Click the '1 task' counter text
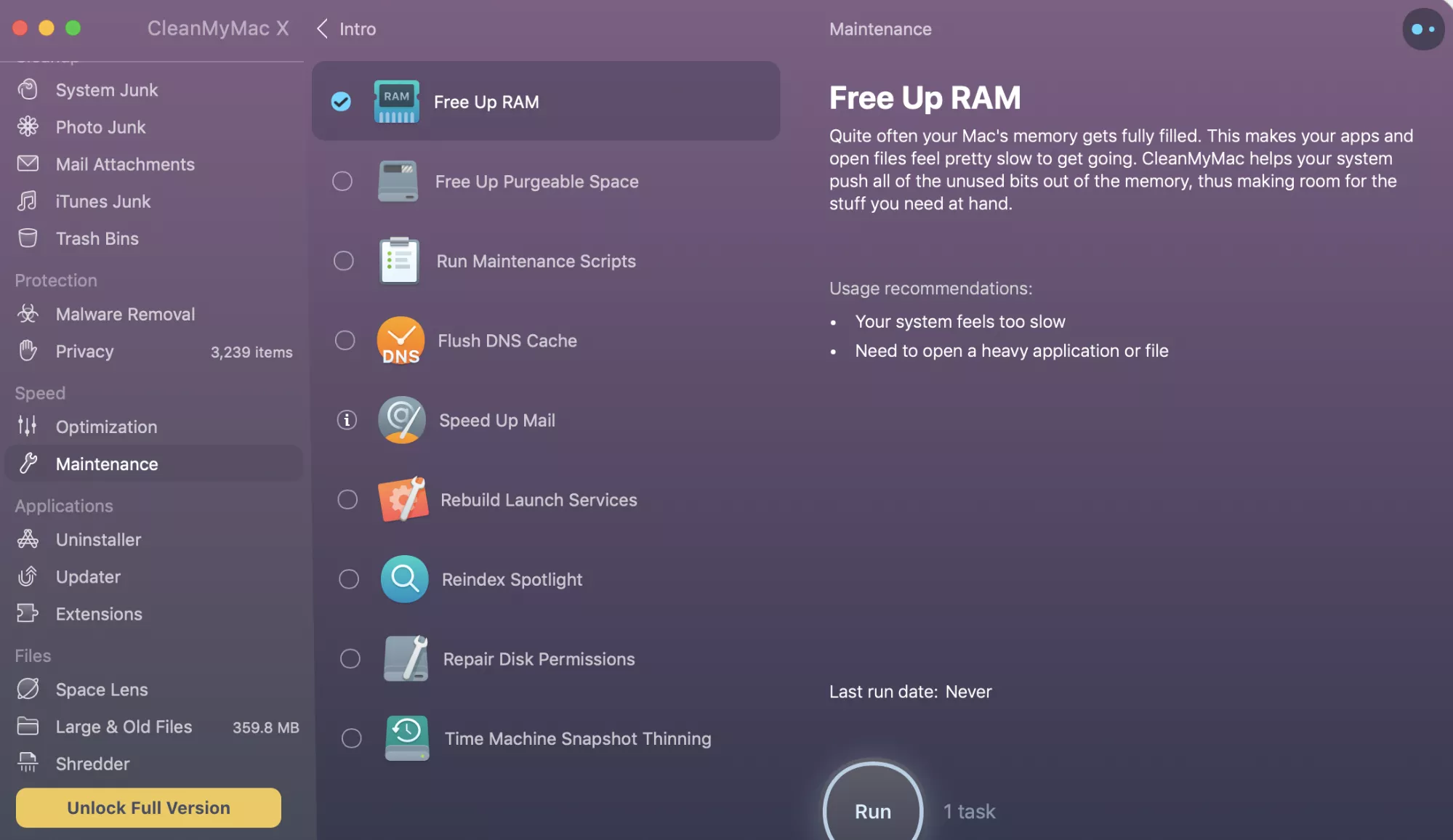 (x=969, y=811)
